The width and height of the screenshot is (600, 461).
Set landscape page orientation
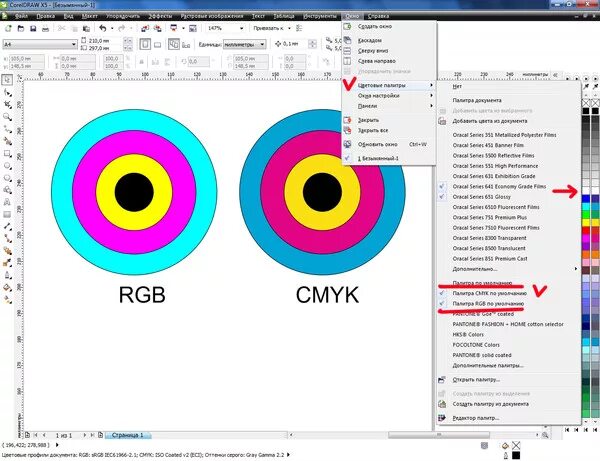point(157,44)
